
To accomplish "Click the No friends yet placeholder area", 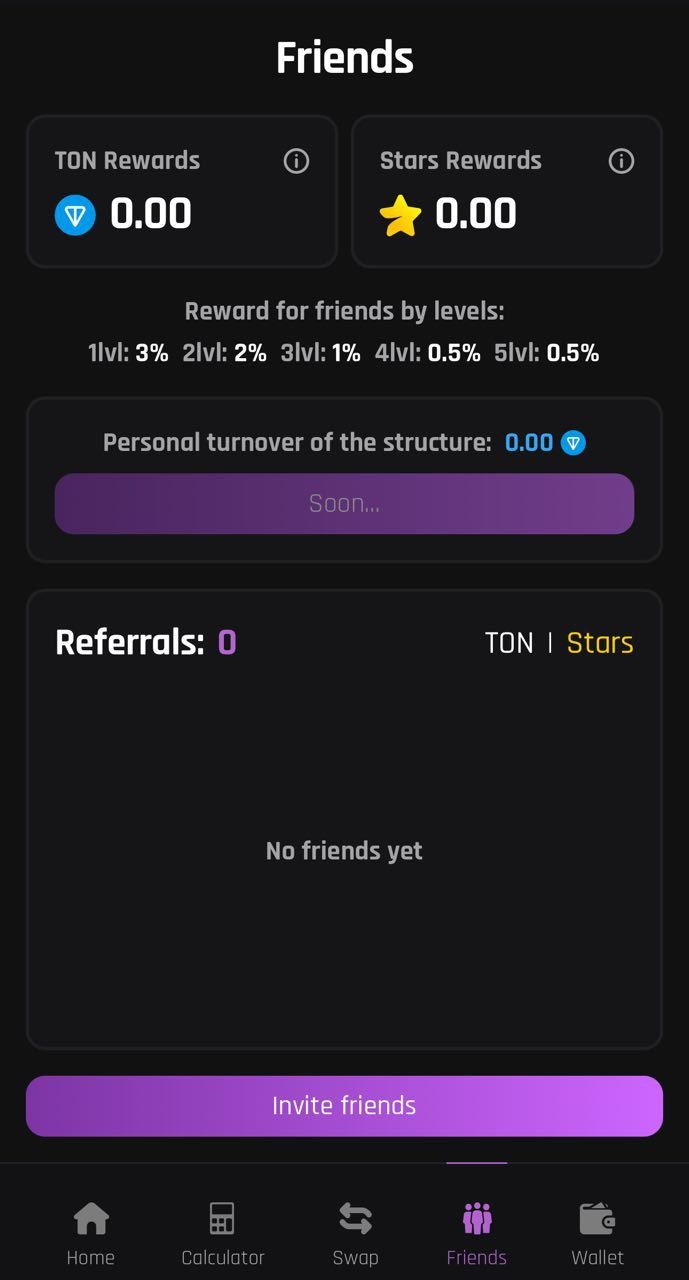I will coord(344,850).
